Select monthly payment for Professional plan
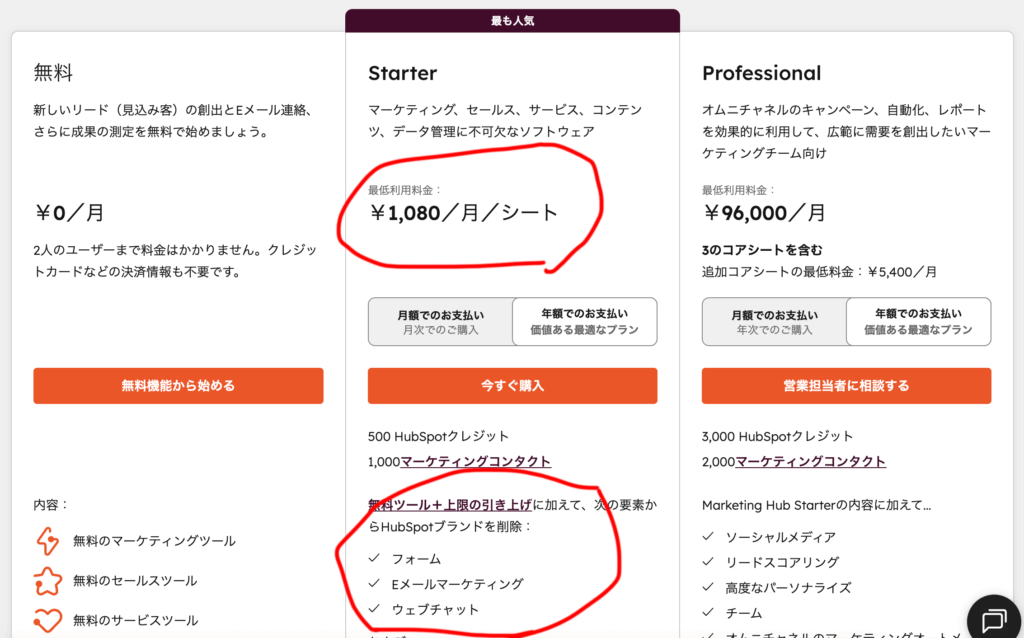Viewport: 1024px width, 638px height. click(x=774, y=322)
